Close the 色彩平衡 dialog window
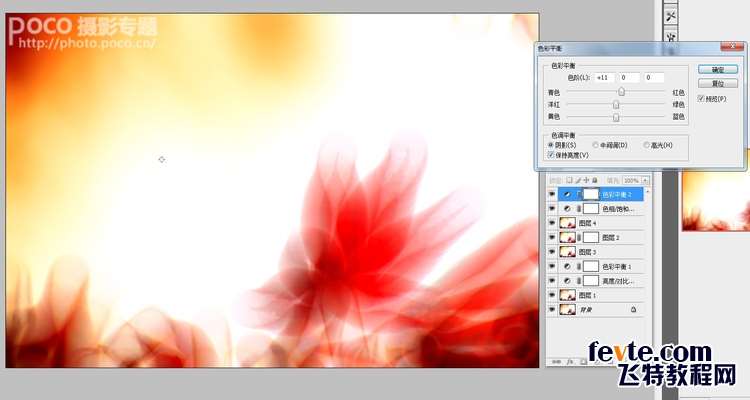This screenshot has height=400, width=750. pos(732,47)
